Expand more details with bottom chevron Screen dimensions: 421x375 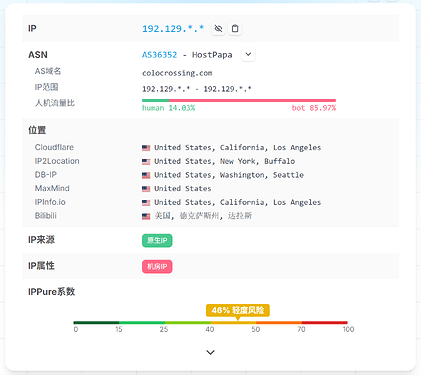(210, 352)
